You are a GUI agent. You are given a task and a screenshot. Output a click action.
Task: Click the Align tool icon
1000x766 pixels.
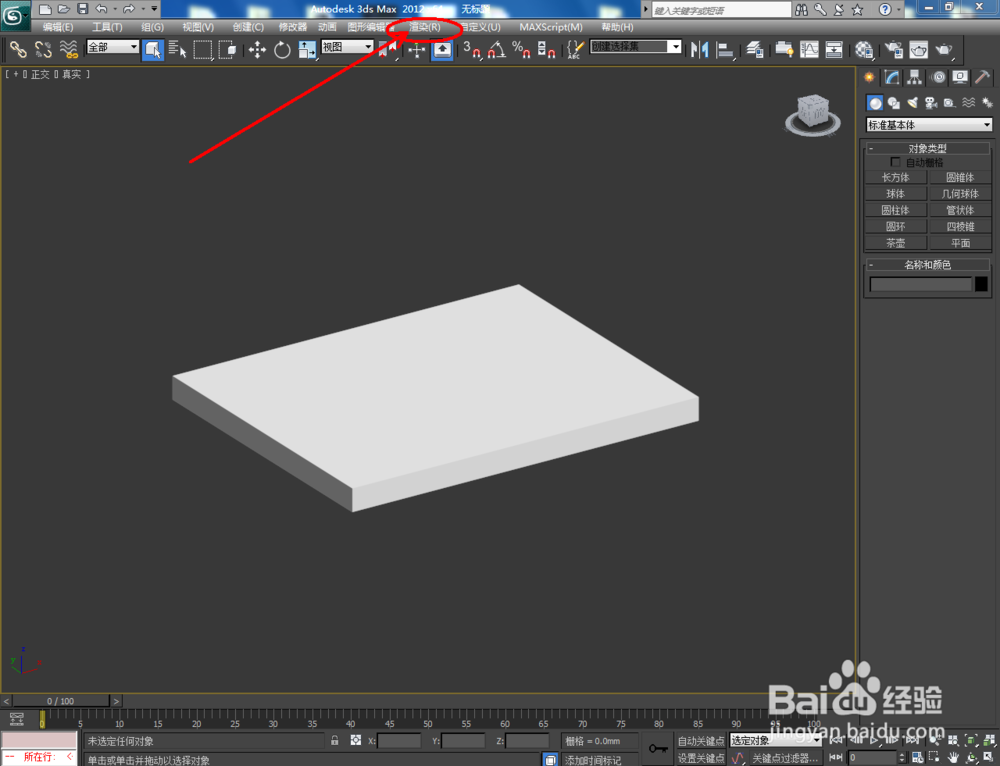pos(724,49)
